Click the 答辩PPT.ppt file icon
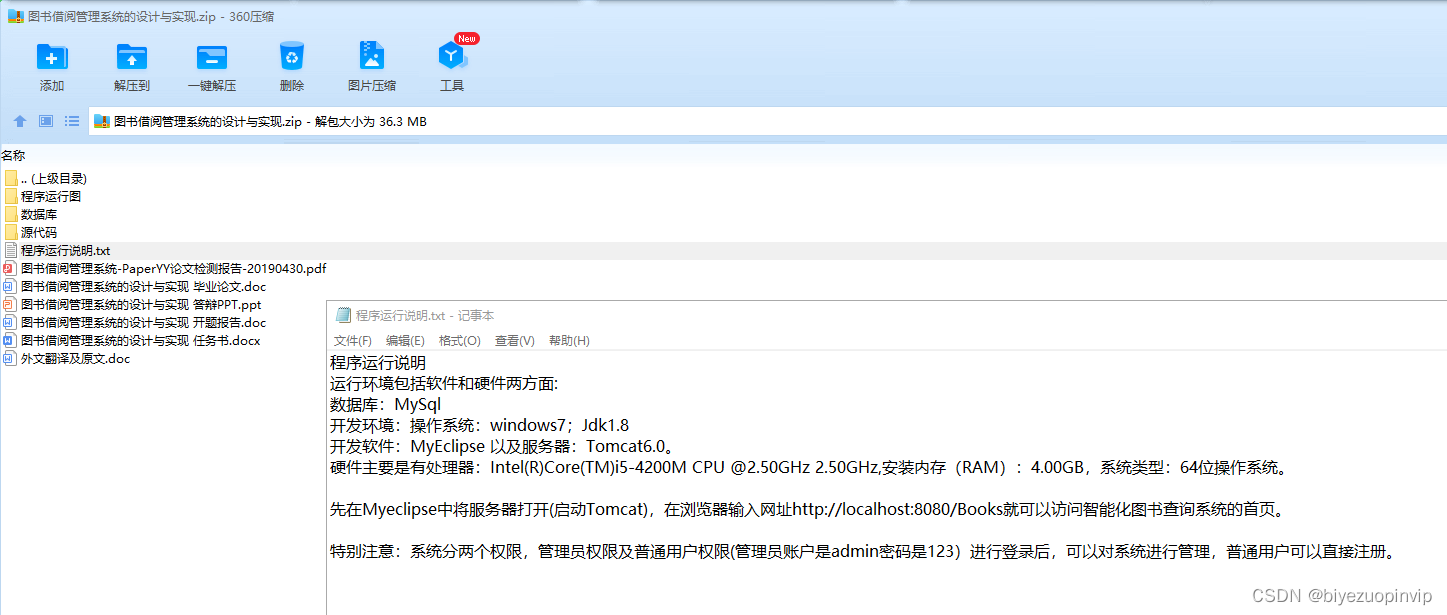The image size is (1447, 615). 10,304
